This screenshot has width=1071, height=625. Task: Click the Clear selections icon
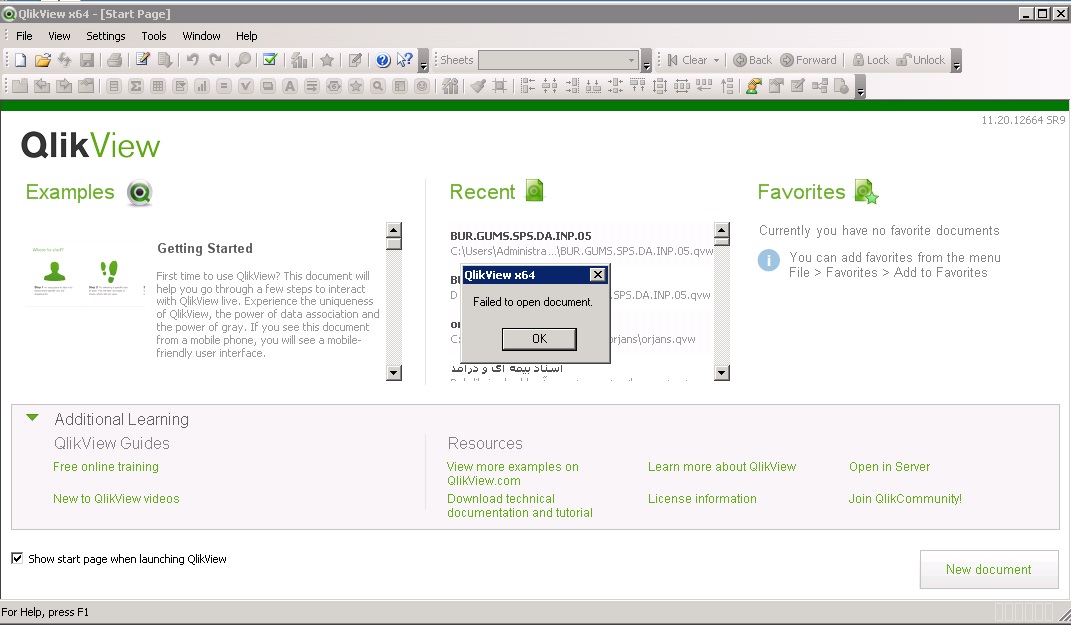point(688,60)
